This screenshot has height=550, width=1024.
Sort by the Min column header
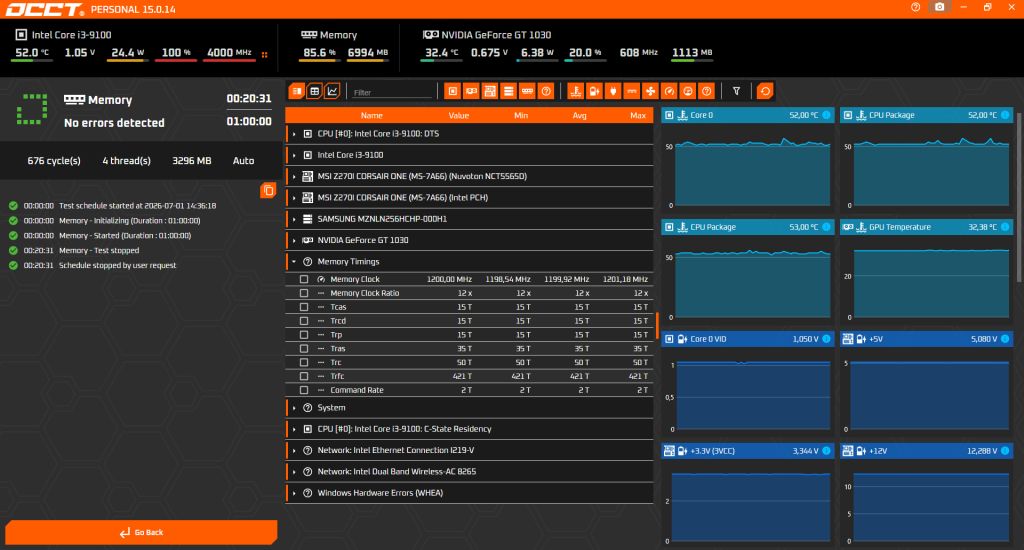[520, 116]
